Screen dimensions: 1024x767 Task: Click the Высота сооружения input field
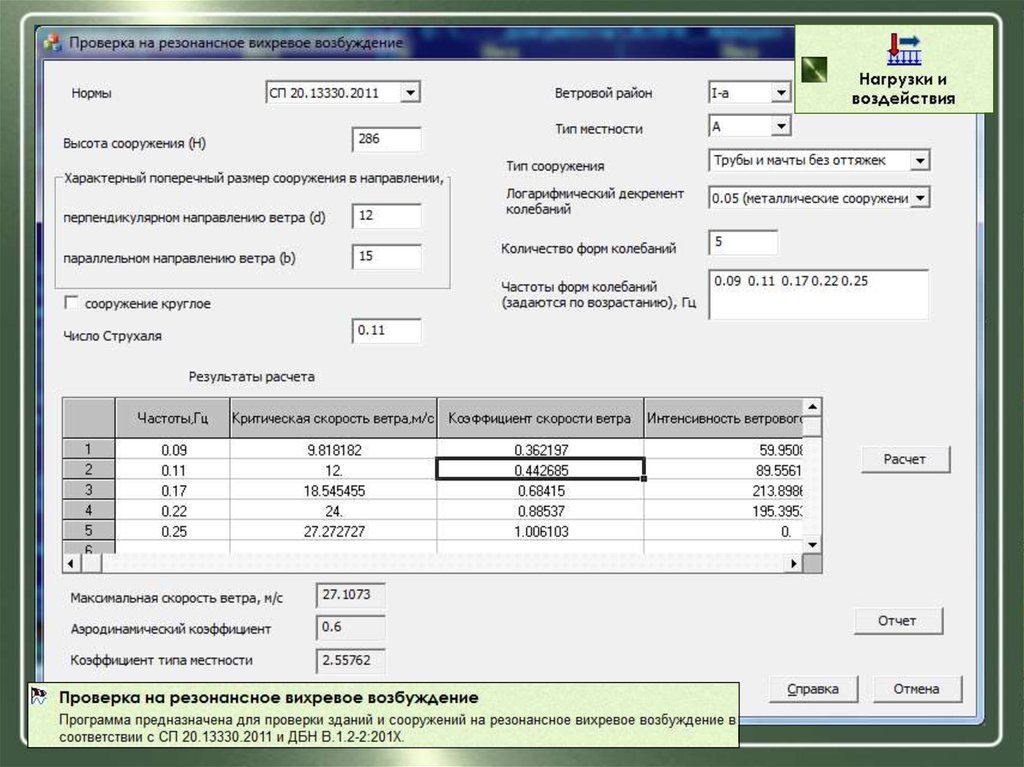point(386,140)
